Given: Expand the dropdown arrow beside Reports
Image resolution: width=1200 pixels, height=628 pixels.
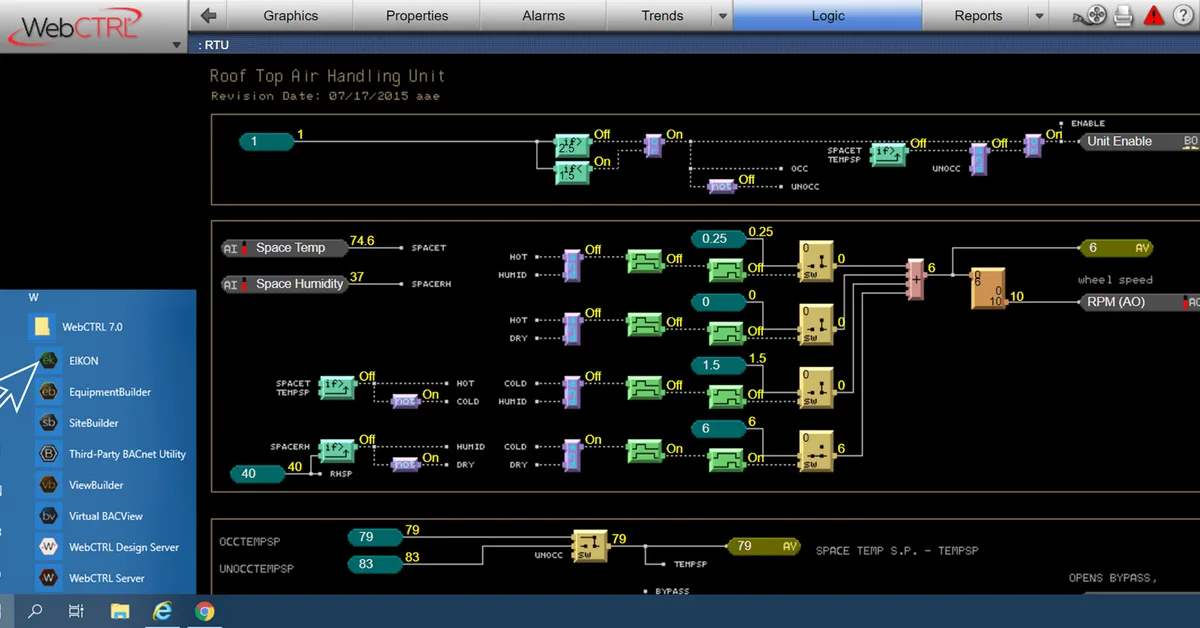Looking at the screenshot, I should [x=1039, y=16].
